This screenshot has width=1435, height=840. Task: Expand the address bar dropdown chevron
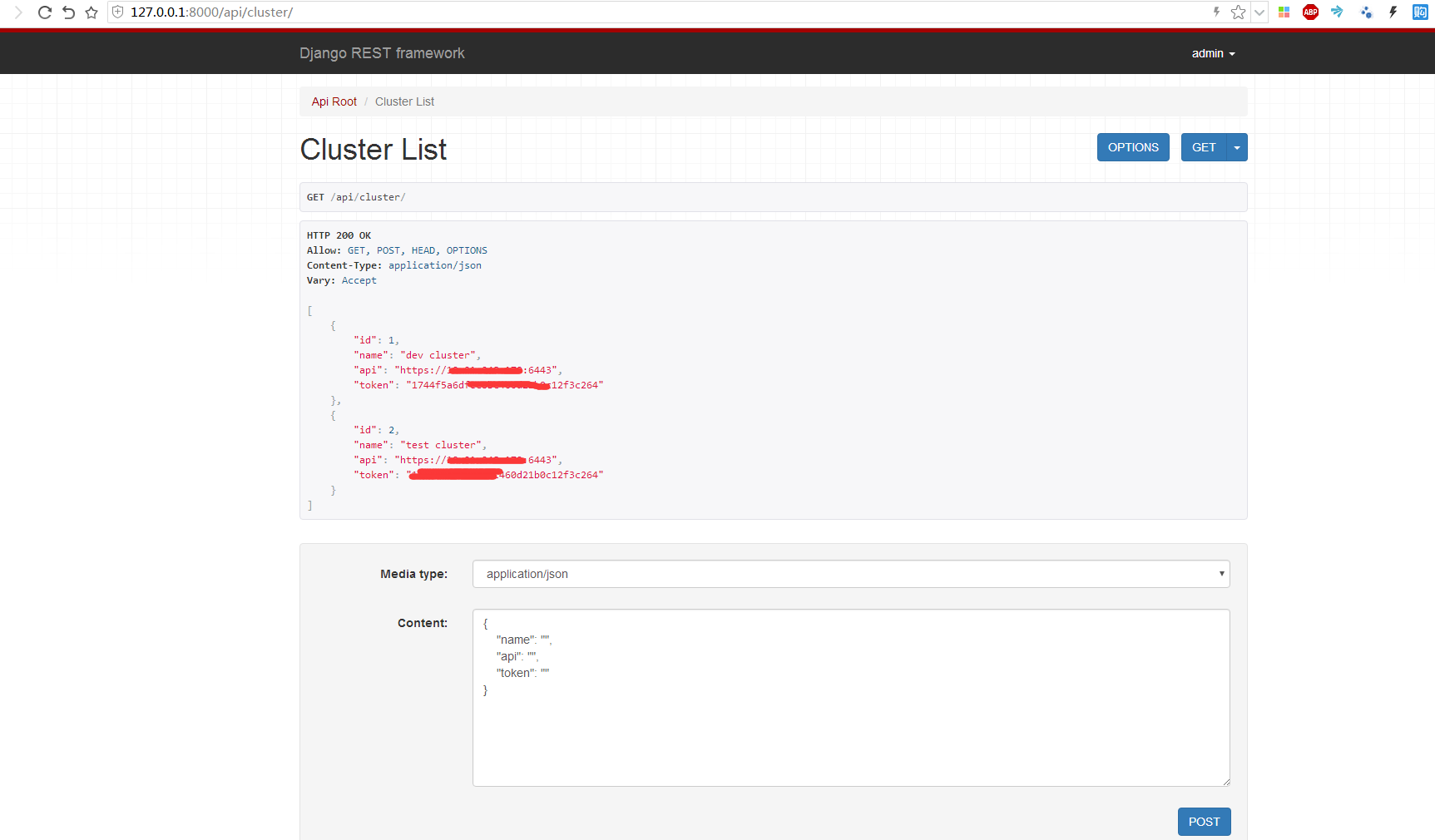click(1259, 12)
